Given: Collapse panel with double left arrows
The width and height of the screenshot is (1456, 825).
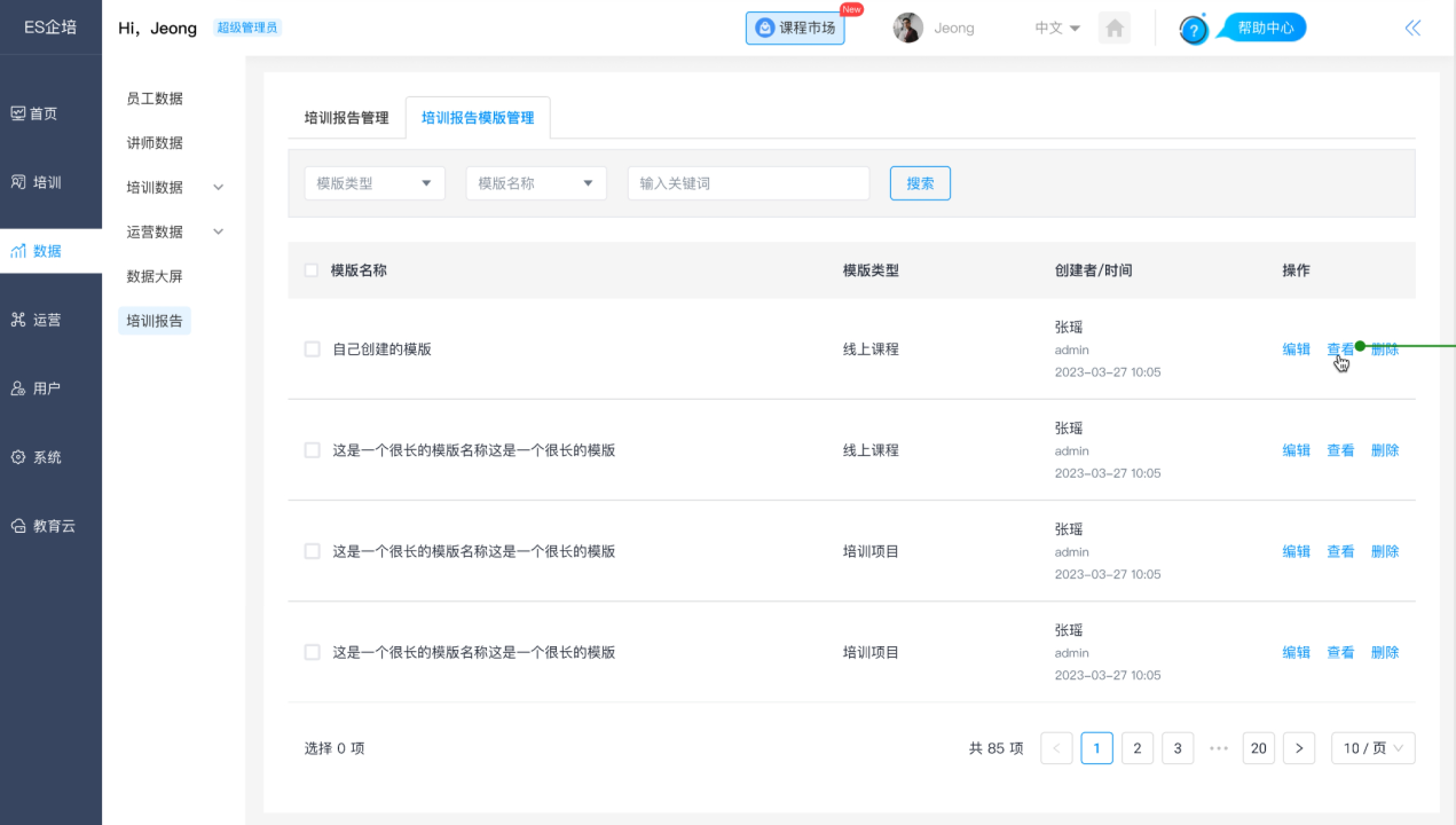Looking at the screenshot, I should pos(1412,27).
